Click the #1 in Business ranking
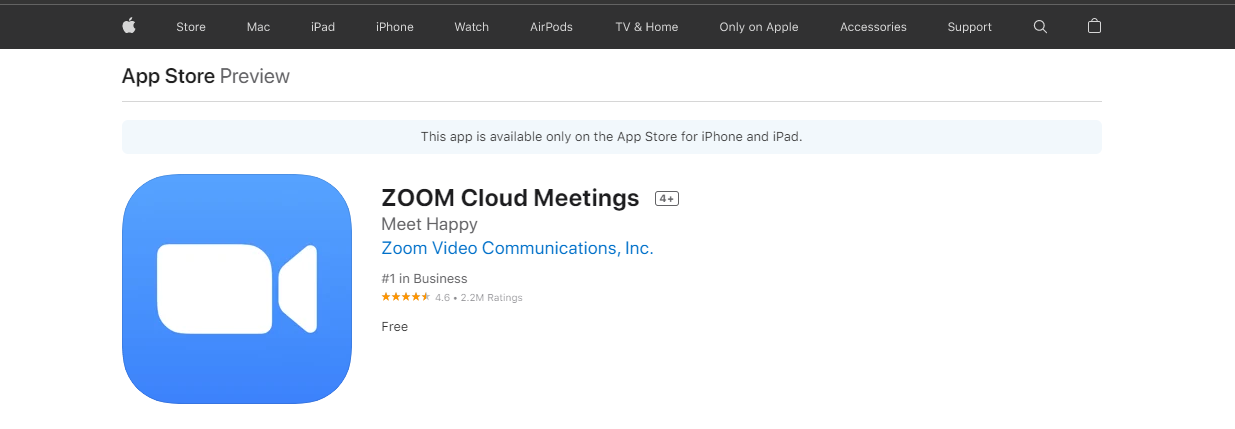Viewport: 1235px width, 429px height. coord(425,279)
